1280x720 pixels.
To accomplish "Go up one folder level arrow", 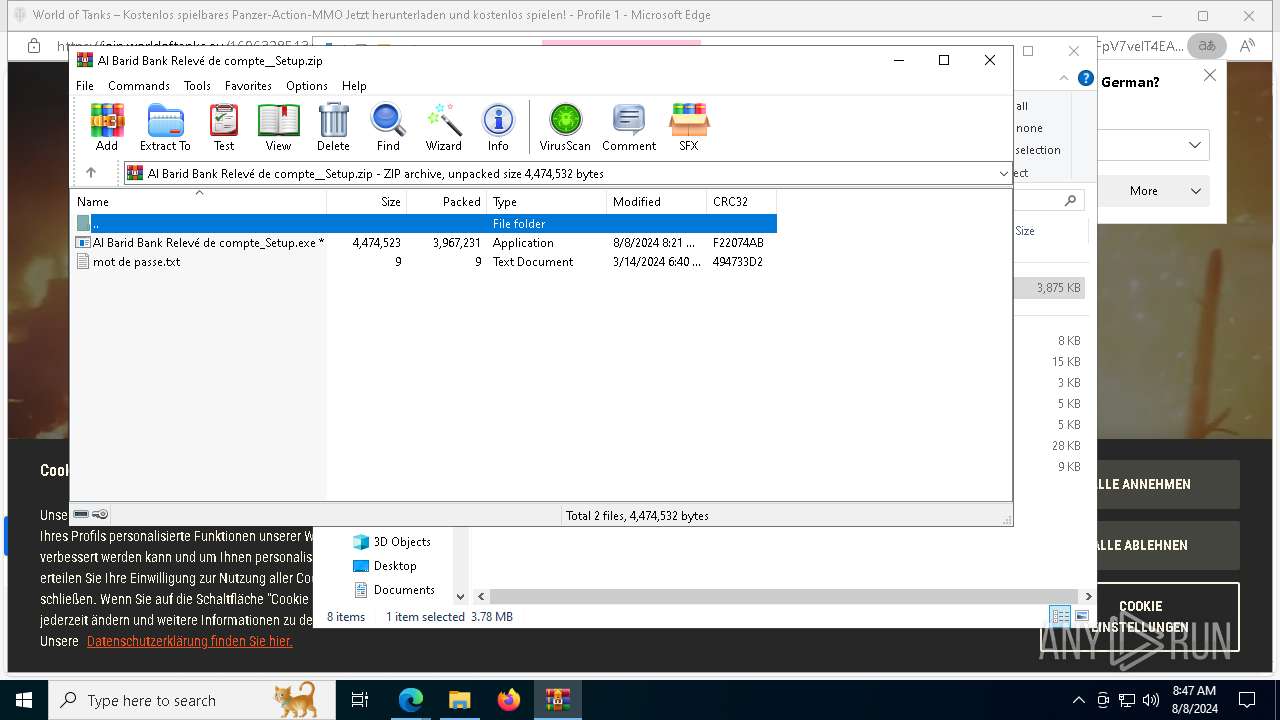I will (91, 173).
